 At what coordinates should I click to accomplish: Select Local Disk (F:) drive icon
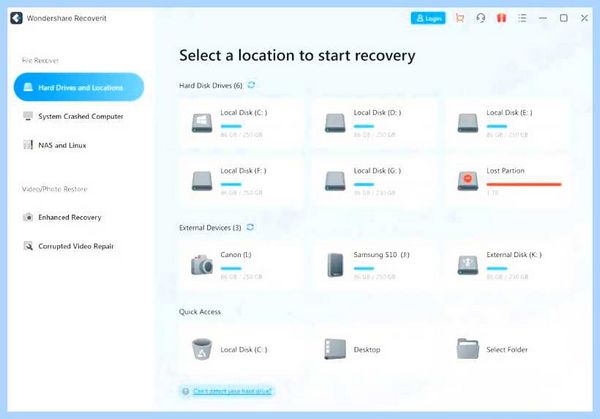click(x=202, y=181)
